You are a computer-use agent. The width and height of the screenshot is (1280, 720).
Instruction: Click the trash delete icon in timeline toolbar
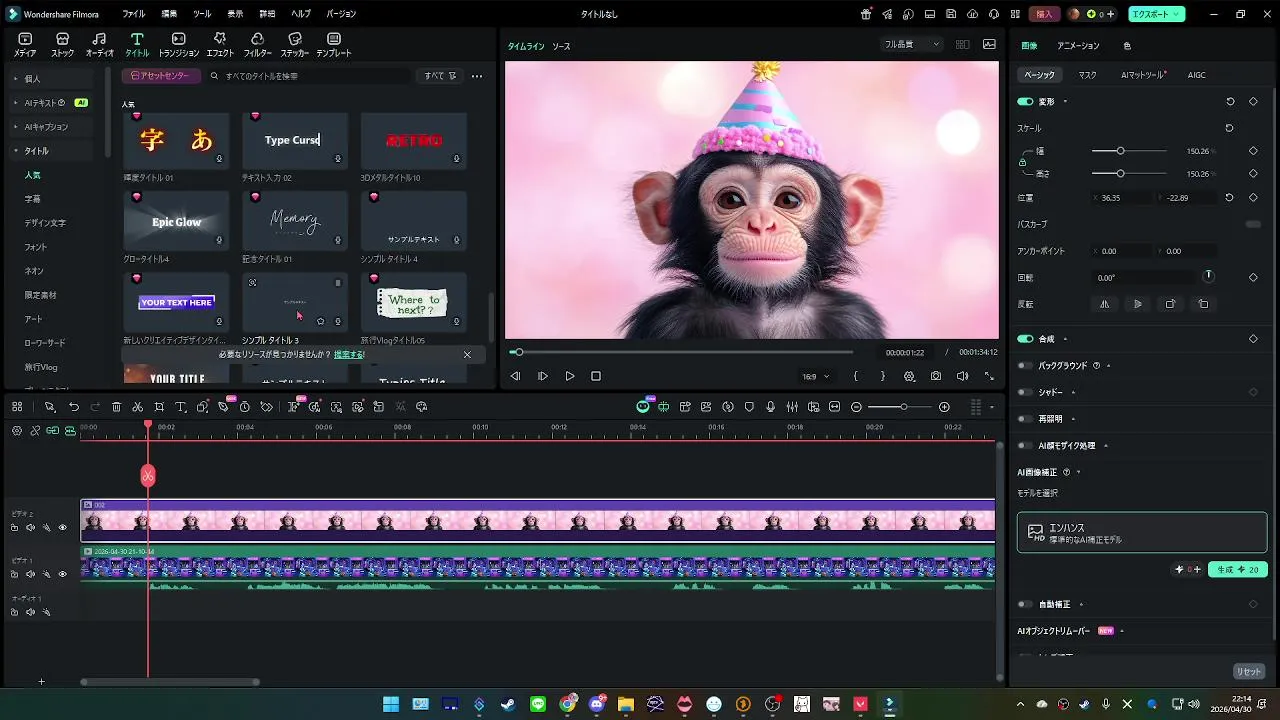pos(116,407)
